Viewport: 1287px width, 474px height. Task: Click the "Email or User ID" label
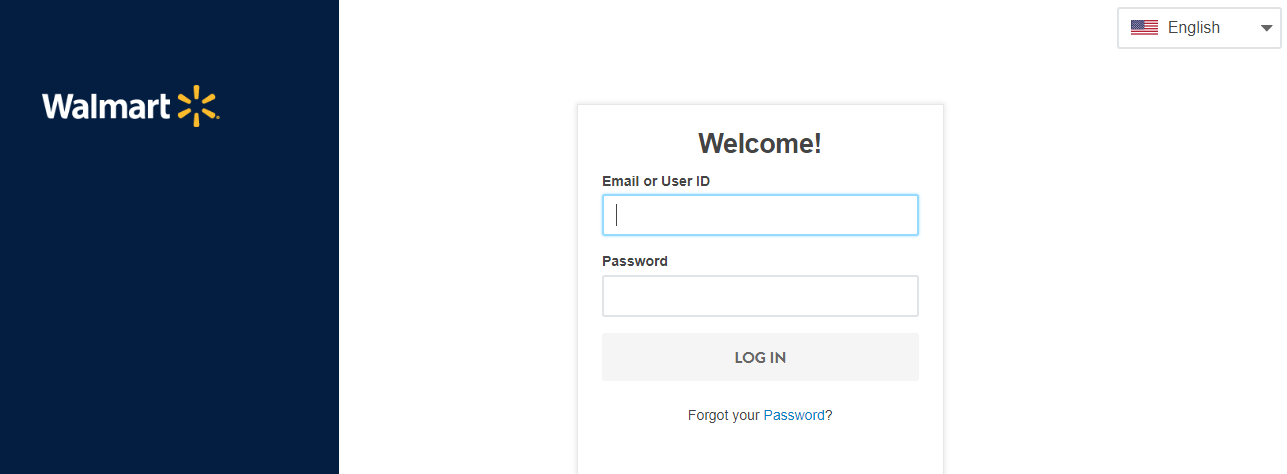[x=656, y=181]
